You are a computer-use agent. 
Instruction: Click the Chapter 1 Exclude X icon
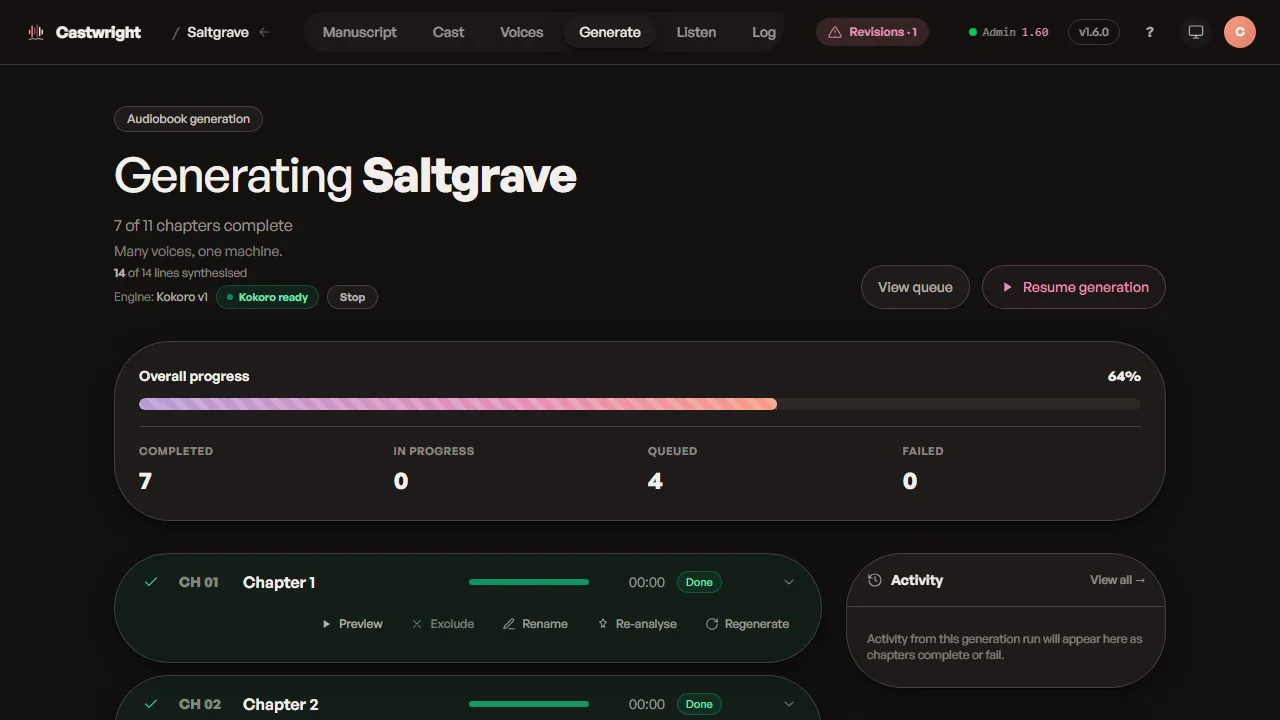coord(417,624)
